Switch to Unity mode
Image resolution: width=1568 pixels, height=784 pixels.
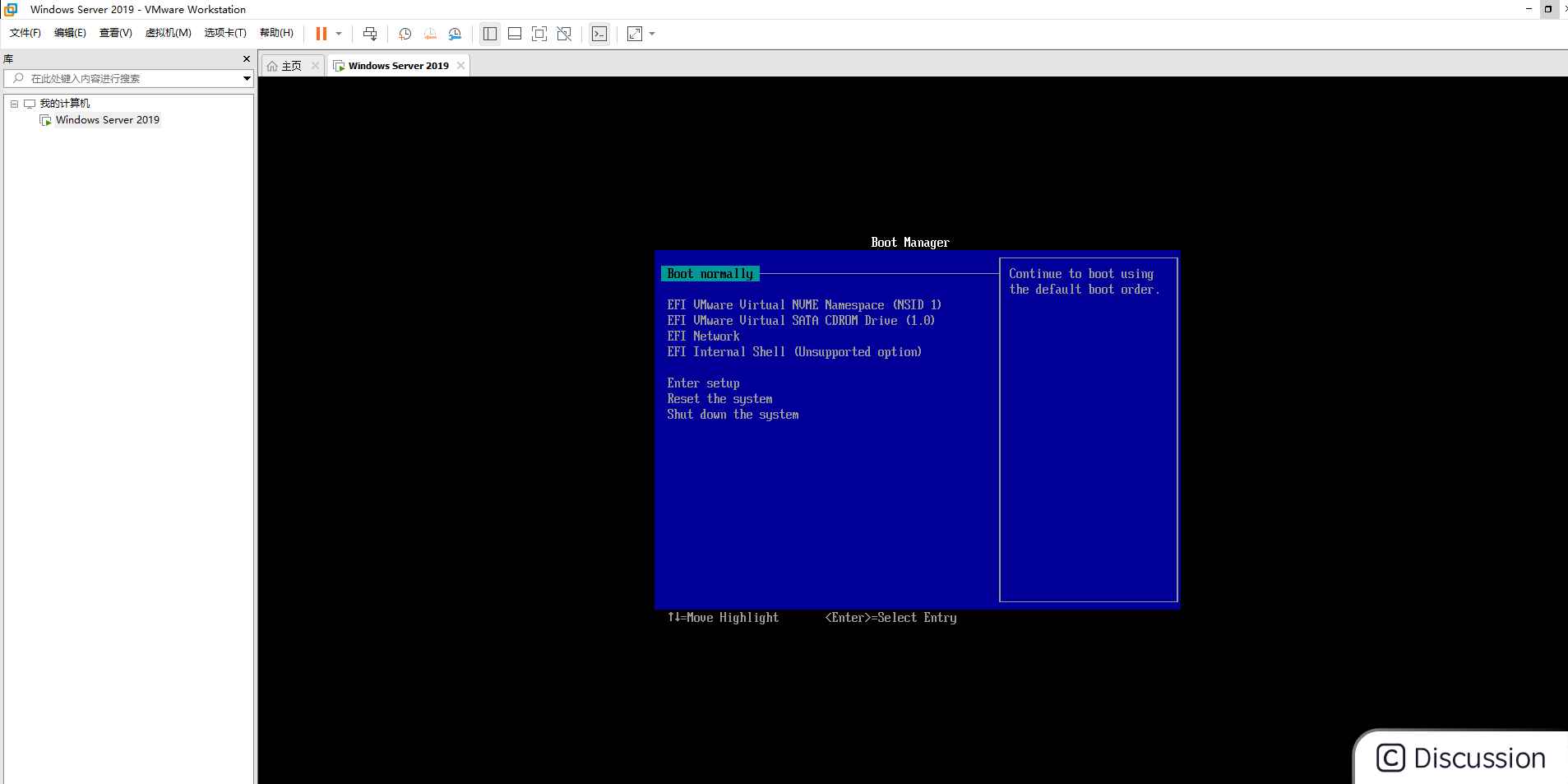[564, 34]
